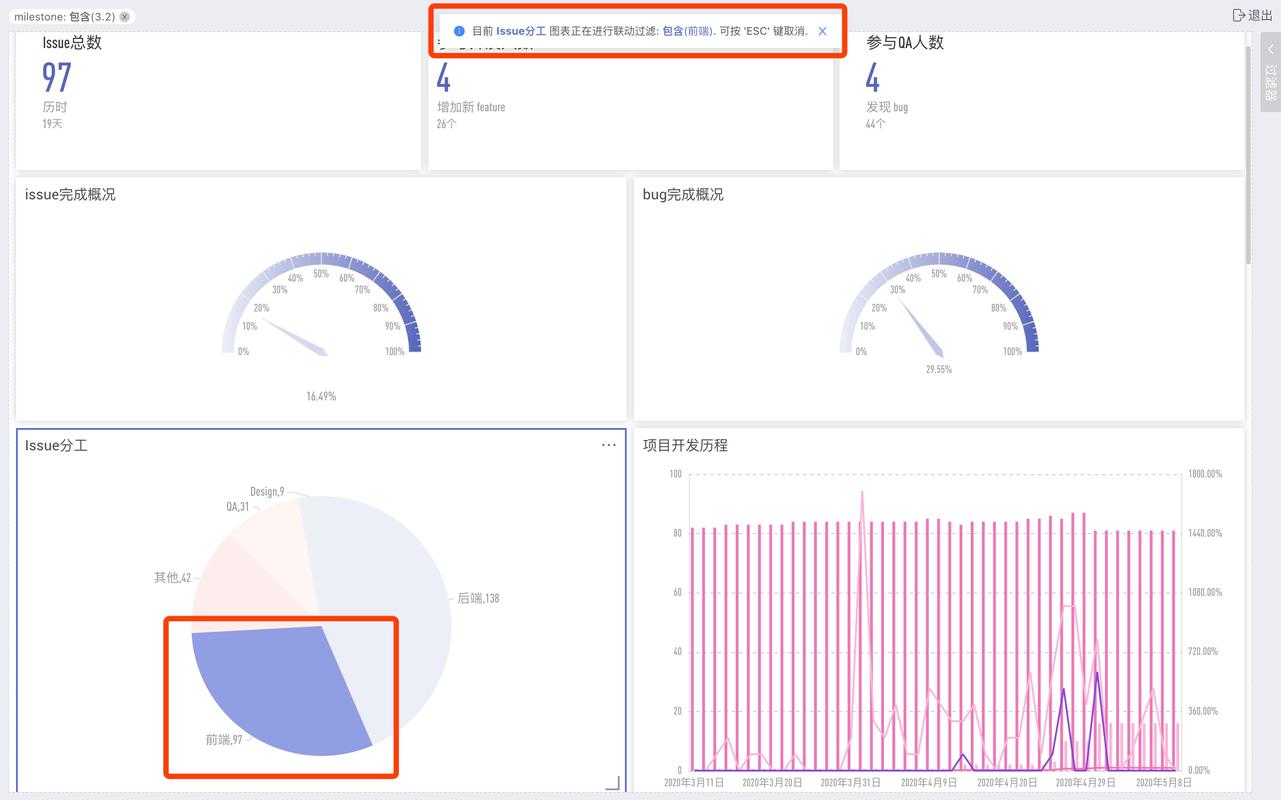Click the info icon in the notification
This screenshot has width=1281, height=800.
click(x=459, y=31)
